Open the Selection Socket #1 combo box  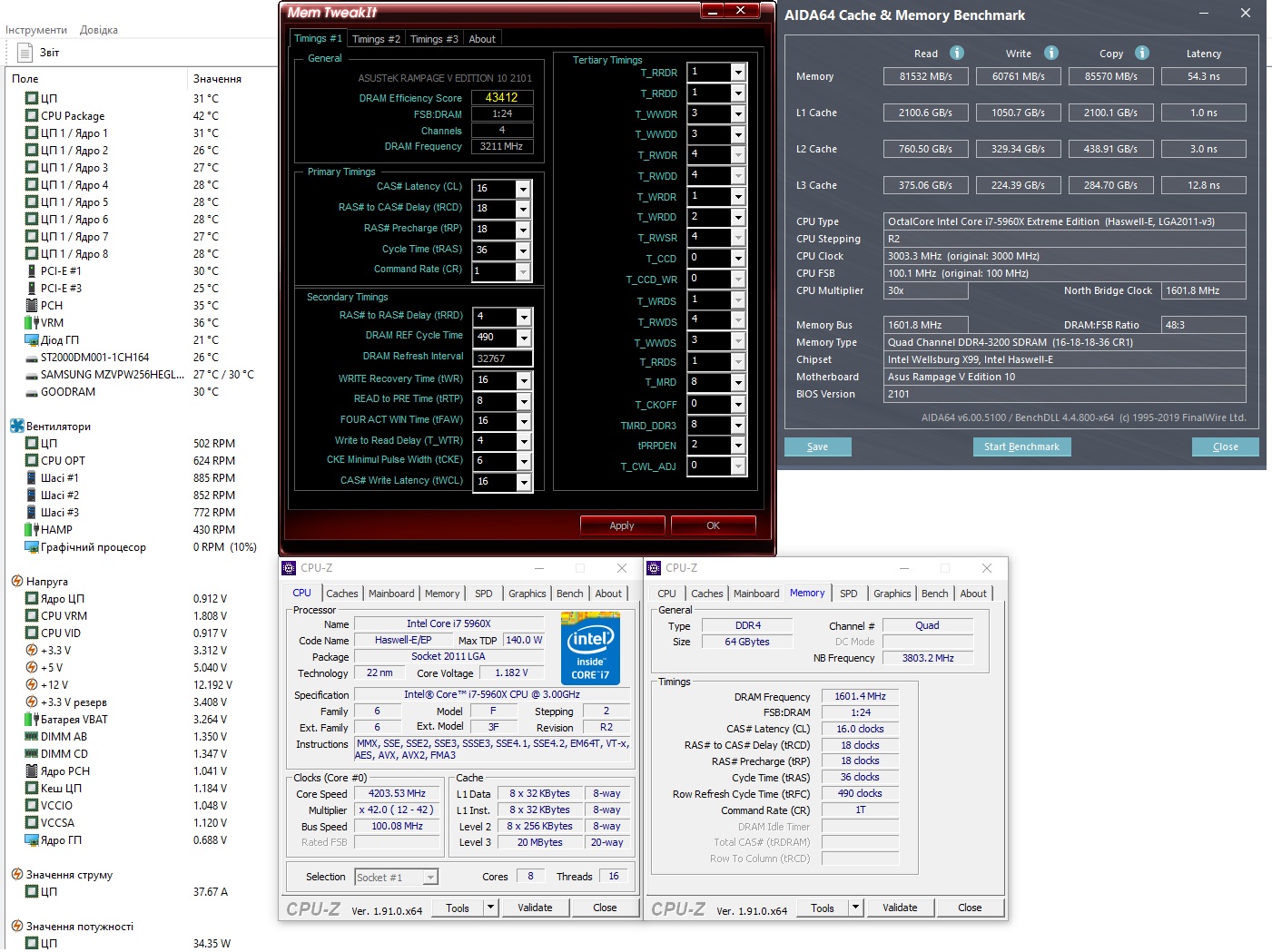pos(396,878)
